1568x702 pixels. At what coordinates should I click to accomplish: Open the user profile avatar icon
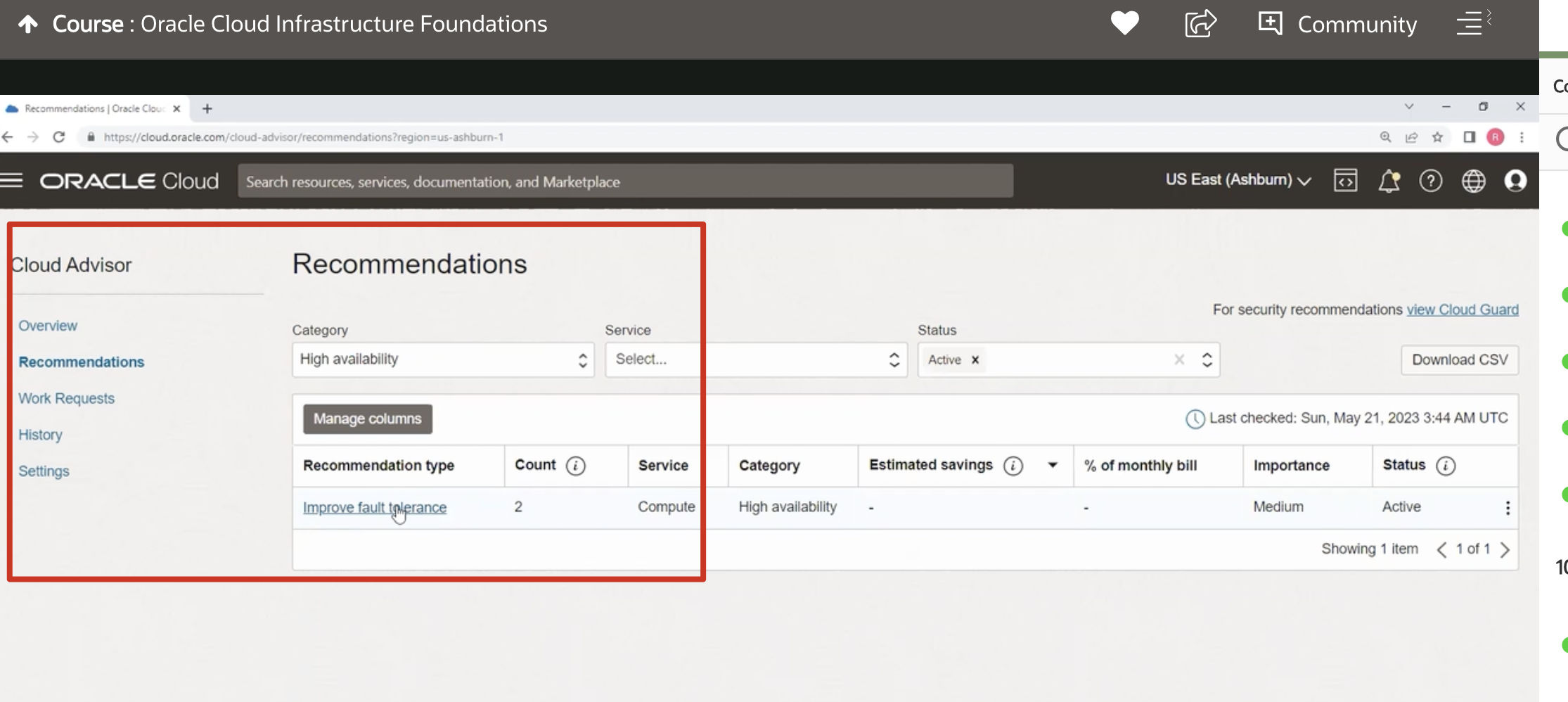[x=1515, y=181]
